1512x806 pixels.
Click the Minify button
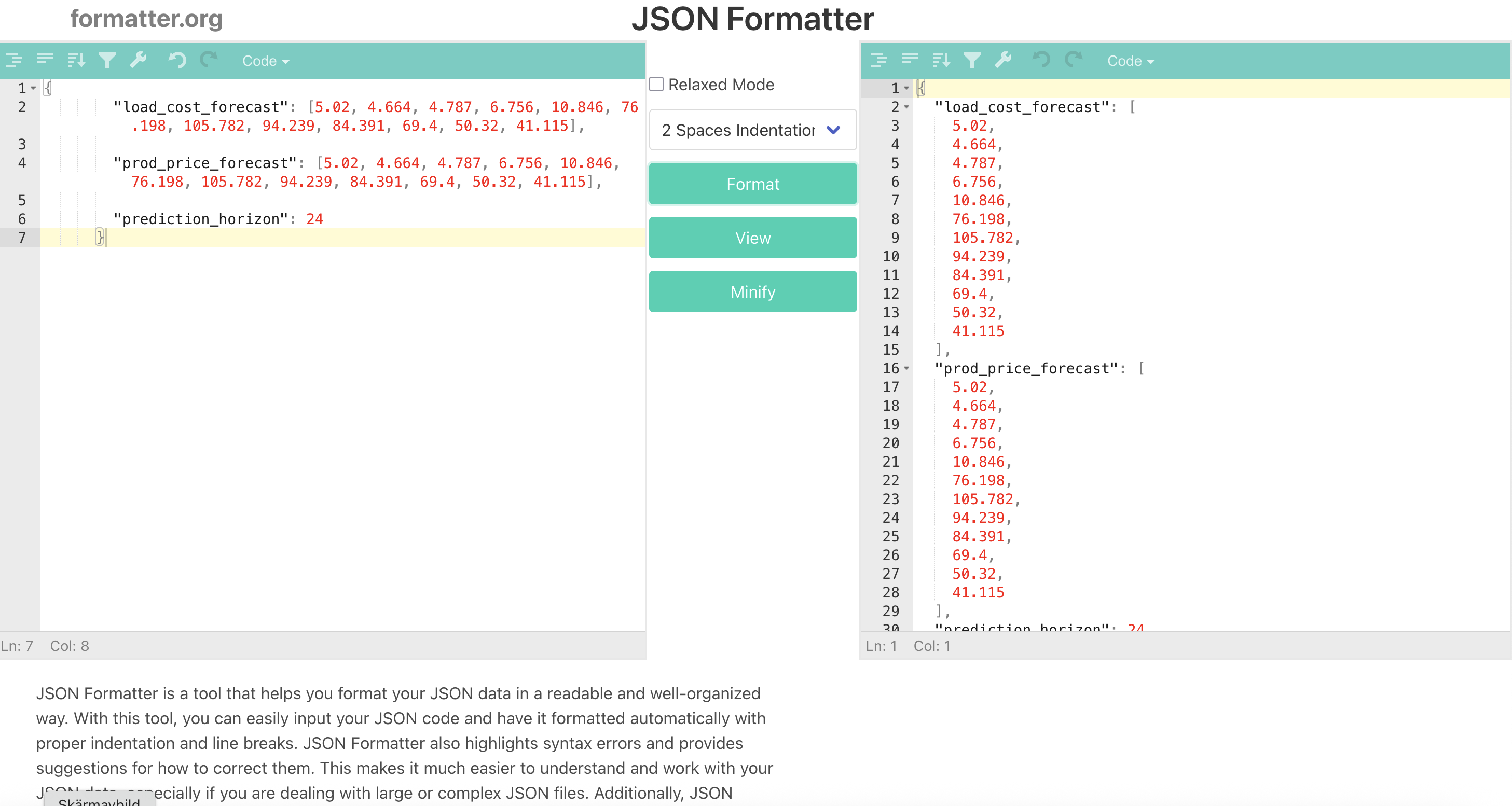coord(752,292)
